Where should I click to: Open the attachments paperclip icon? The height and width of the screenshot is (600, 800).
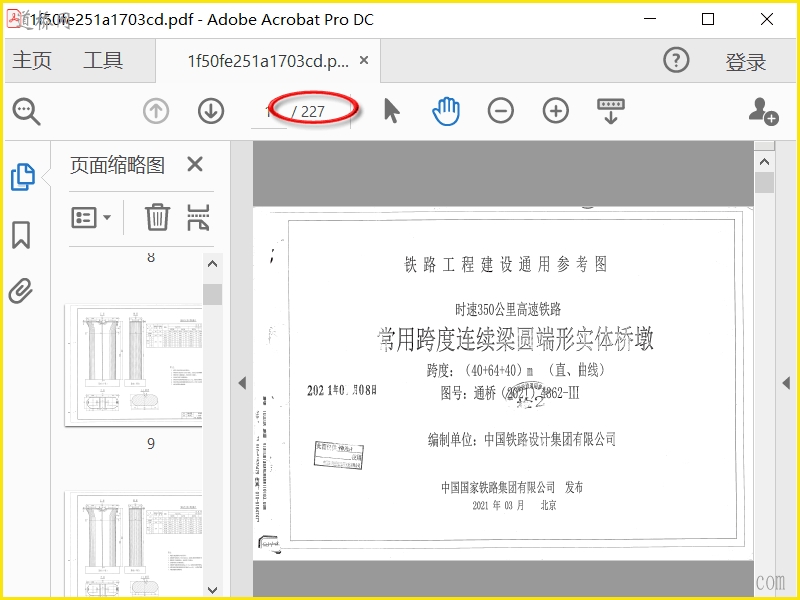pyautogui.click(x=21, y=291)
